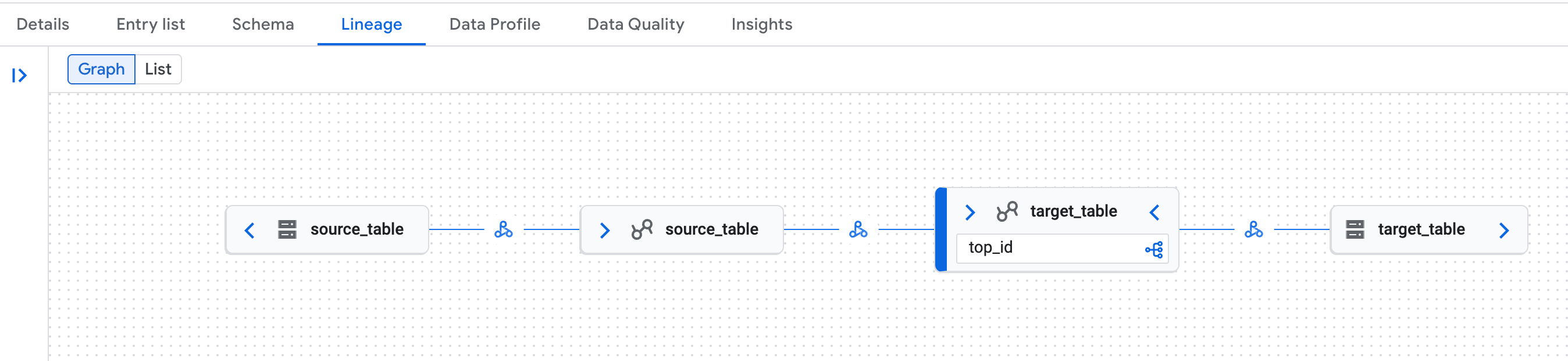Select the Graph view button
The width and height of the screenshot is (1568, 361).
pyautogui.click(x=102, y=69)
